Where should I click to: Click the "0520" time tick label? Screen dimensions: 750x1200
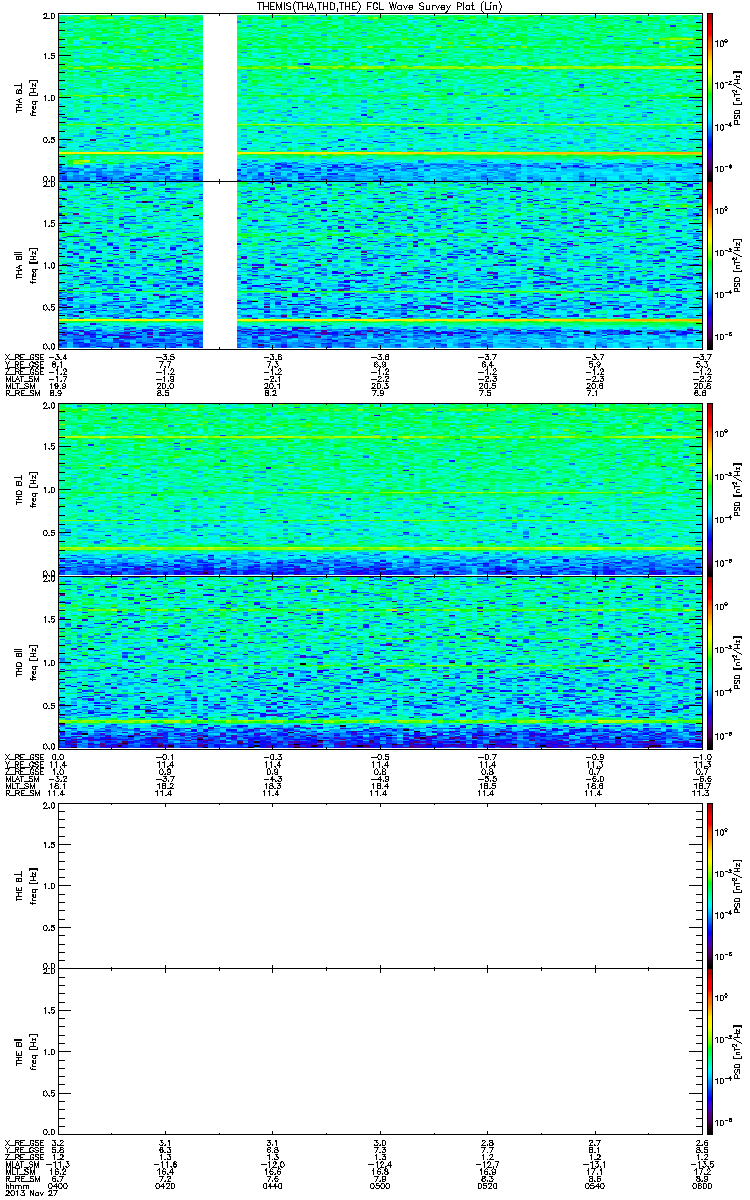486,1185
